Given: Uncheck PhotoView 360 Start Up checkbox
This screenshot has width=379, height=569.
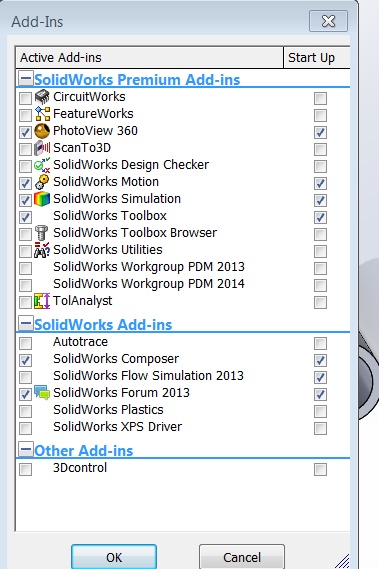Looking at the screenshot, I should [x=320, y=132].
